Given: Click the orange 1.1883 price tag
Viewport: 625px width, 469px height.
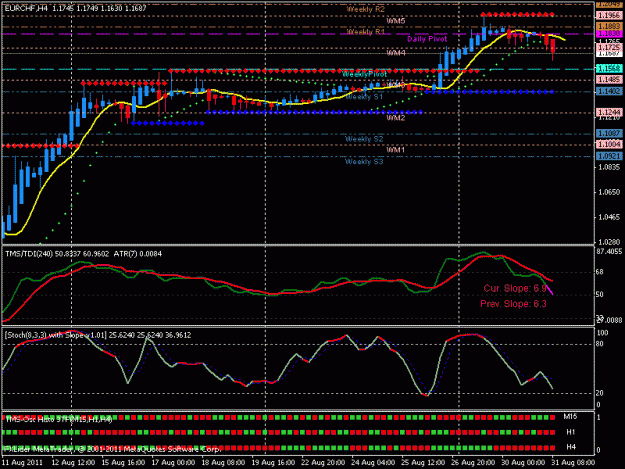Looking at the screenshot, I should pos(609,26).
